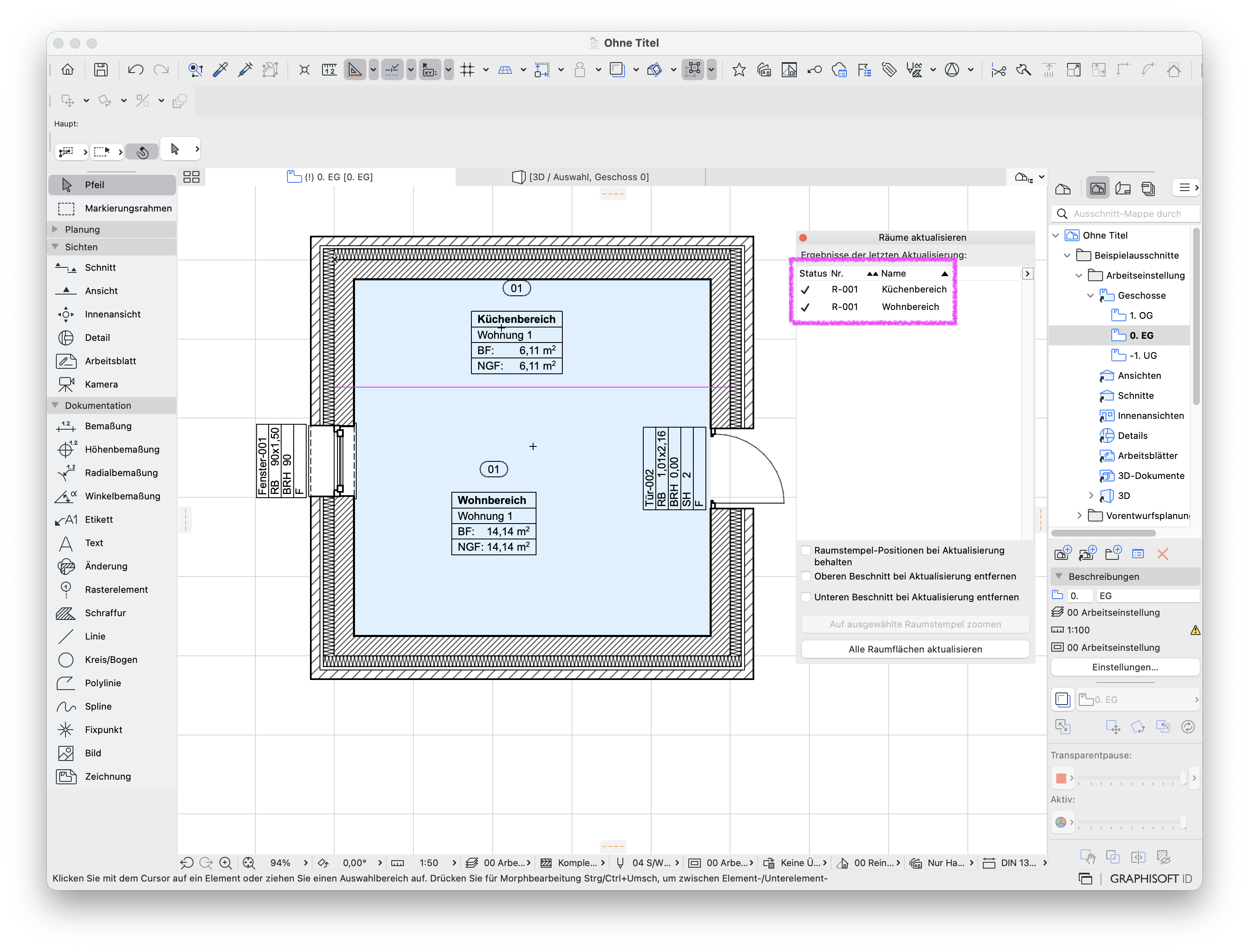Enable Raumstempel-Positionen bei Aktualisierung behalten
This screenshot has height=952, width=1249.
[x=806, y=550]
